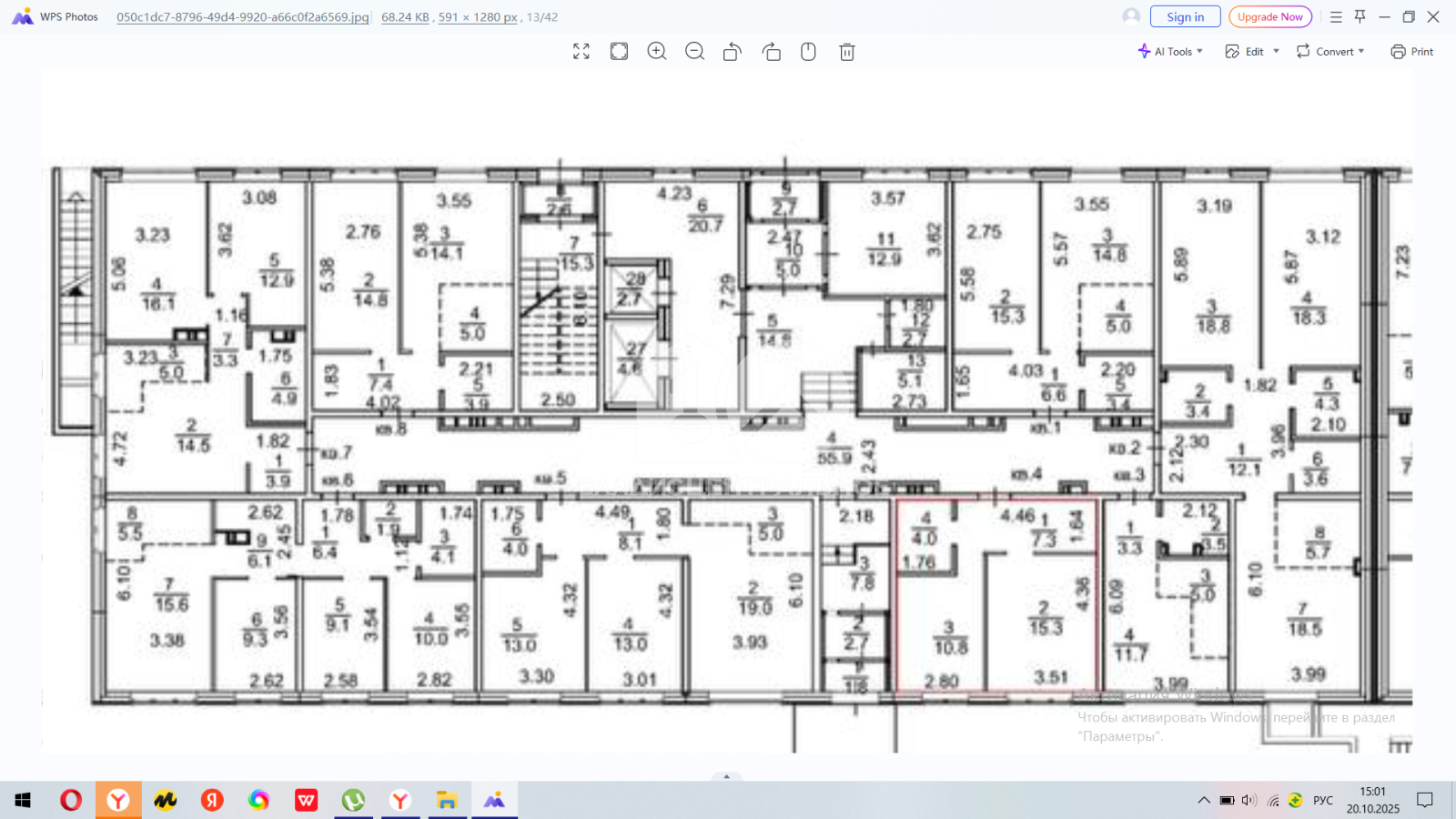This screenshot has width=1456, height=819.
Task: Expand the bottom thumbnail strip handle
Action: click(726, 776)
